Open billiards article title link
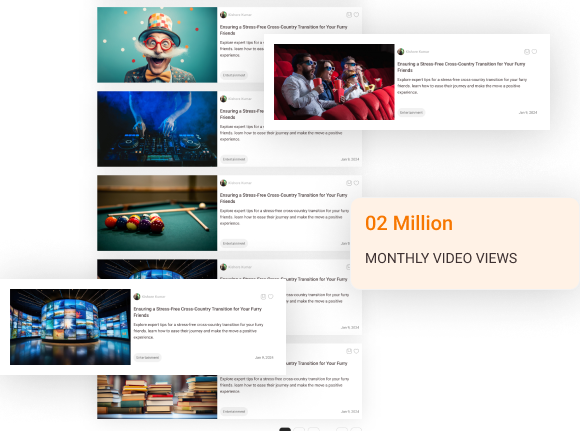The height and width of the screenshot is (431, 580). (283, 198)
